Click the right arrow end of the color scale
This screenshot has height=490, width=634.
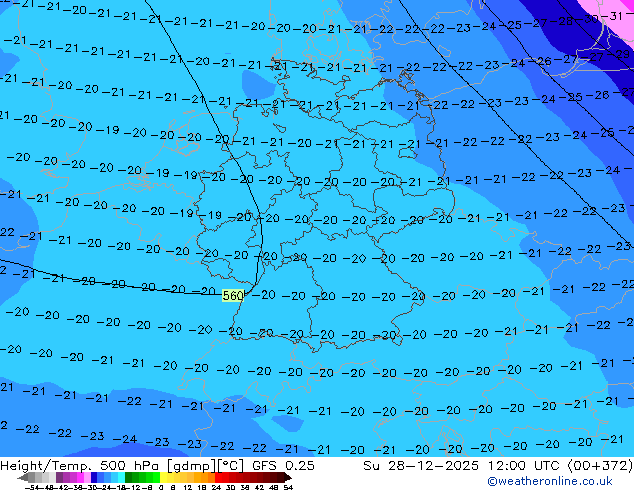[x=288, y=477]
